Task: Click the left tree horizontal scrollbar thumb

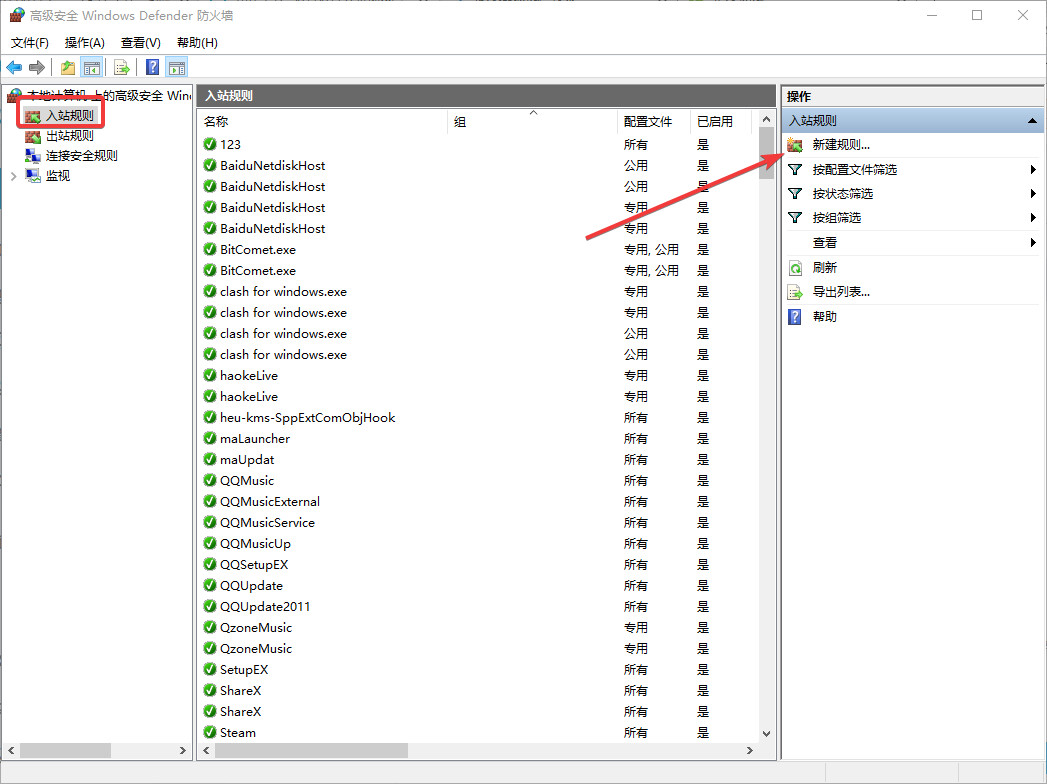Action: pyautogui.click(x=65, y=751)
